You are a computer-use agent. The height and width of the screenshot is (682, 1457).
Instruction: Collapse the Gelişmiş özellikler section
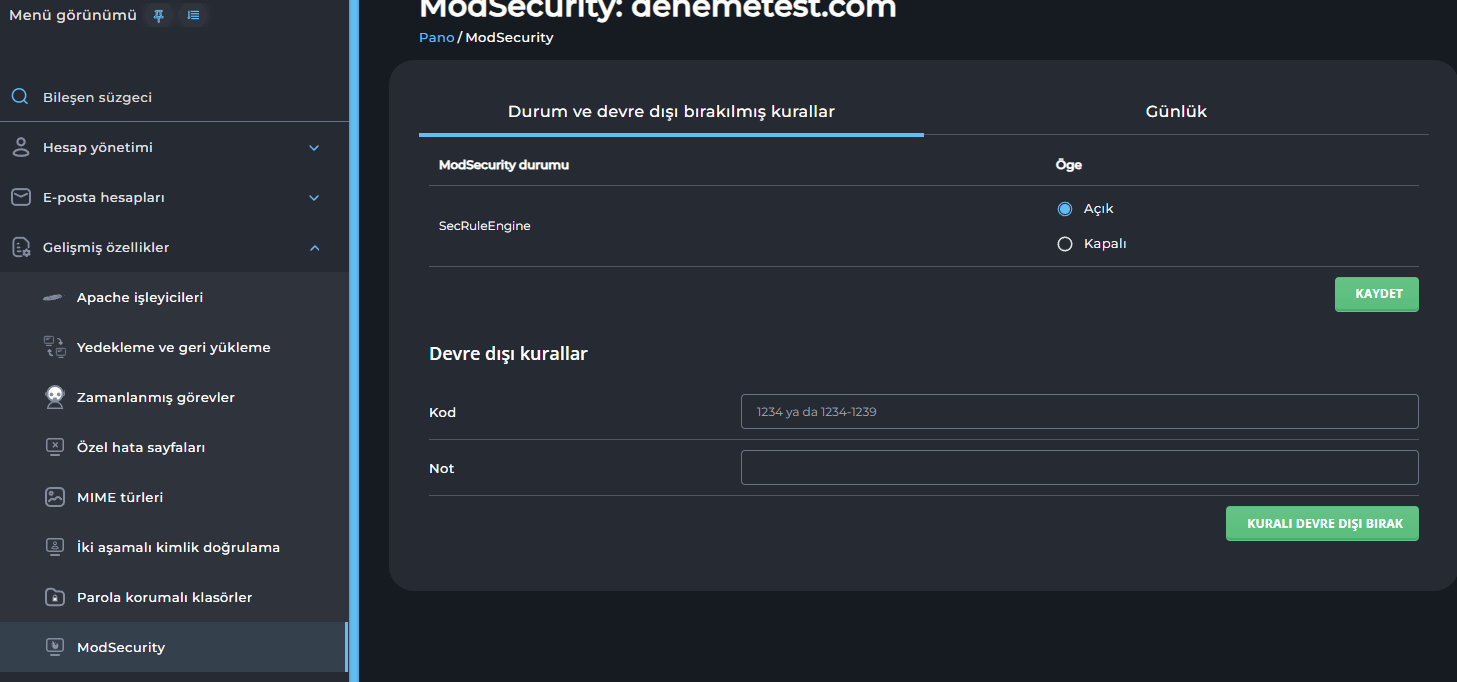(314, 248)
